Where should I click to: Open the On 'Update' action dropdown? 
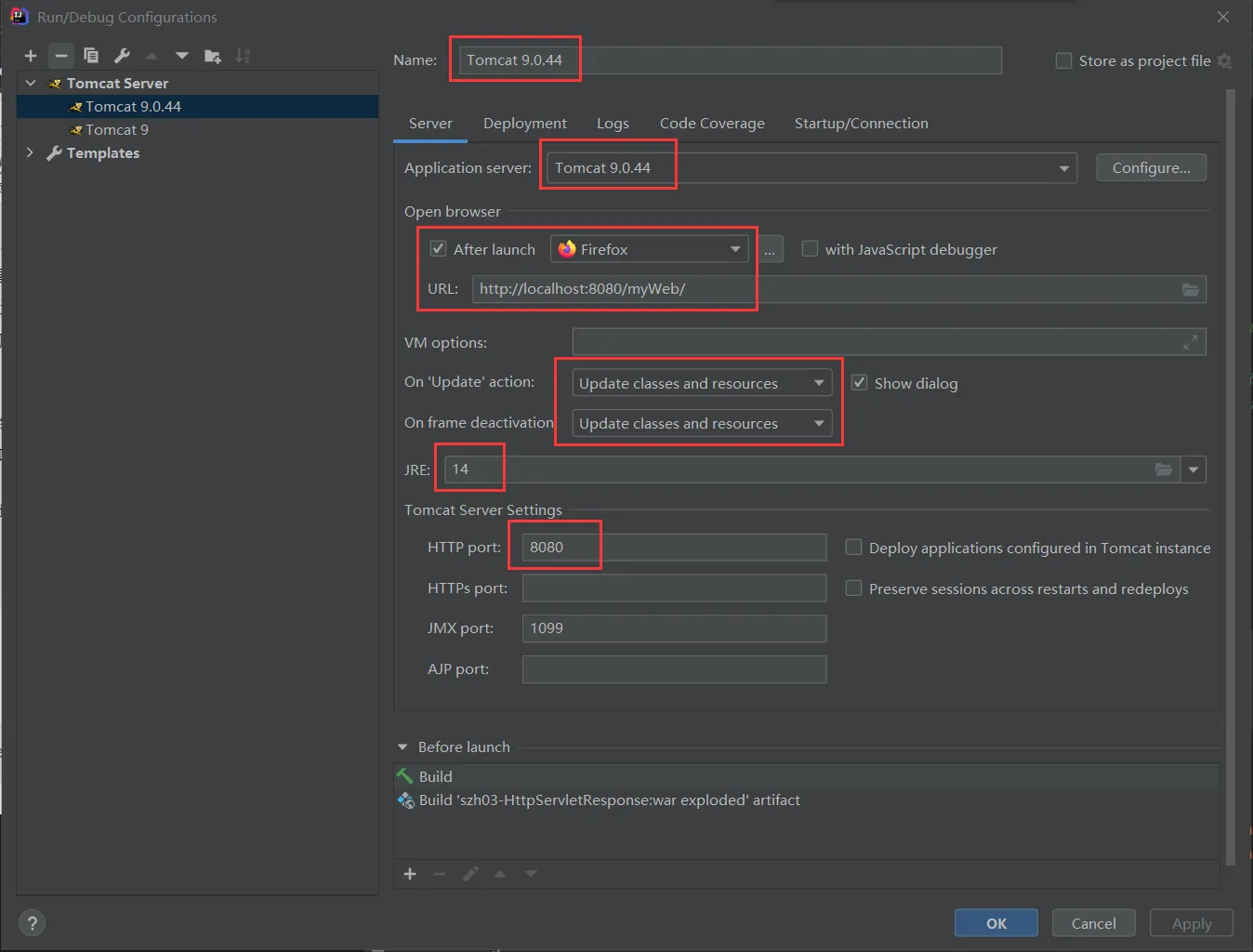(702, 383)
